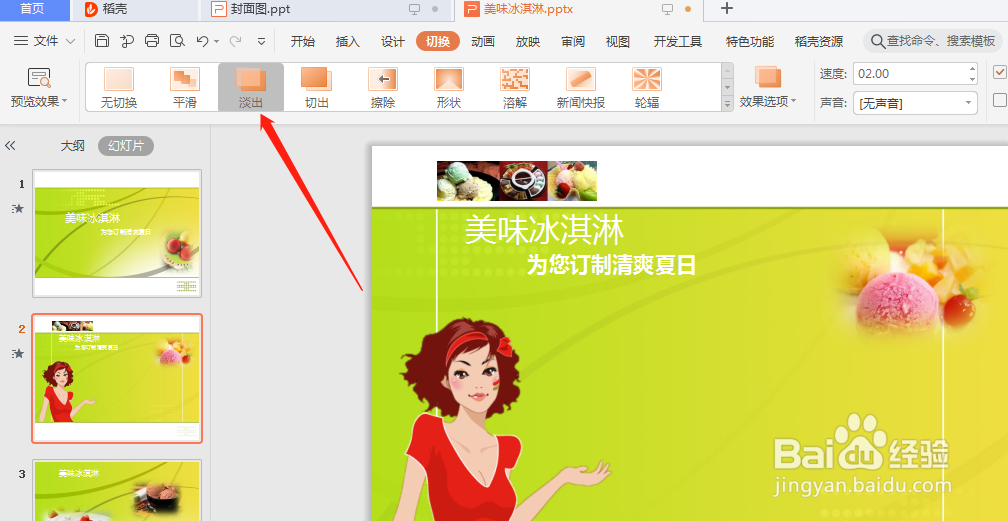Select the 新闻快报 newsflash transition
1008x521 pixels.
(581, 87)
